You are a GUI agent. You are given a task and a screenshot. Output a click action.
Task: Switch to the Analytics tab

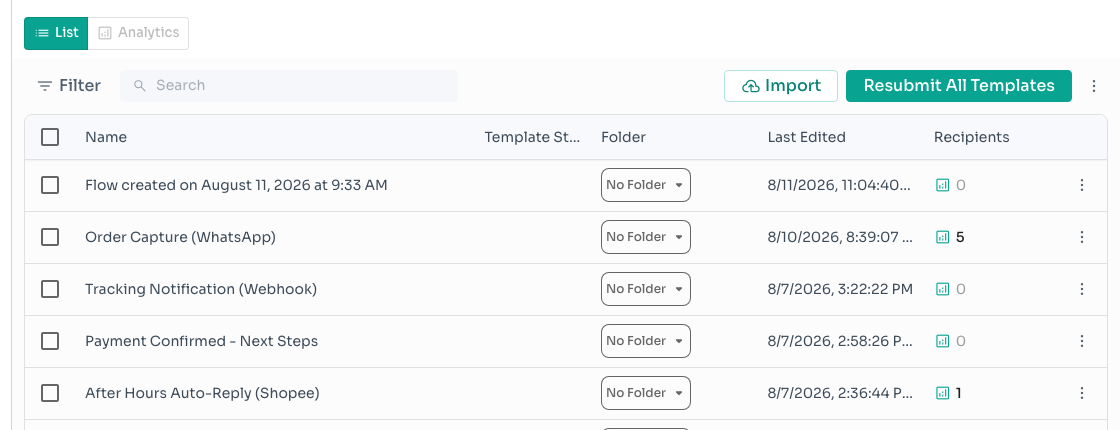(139, 33)
